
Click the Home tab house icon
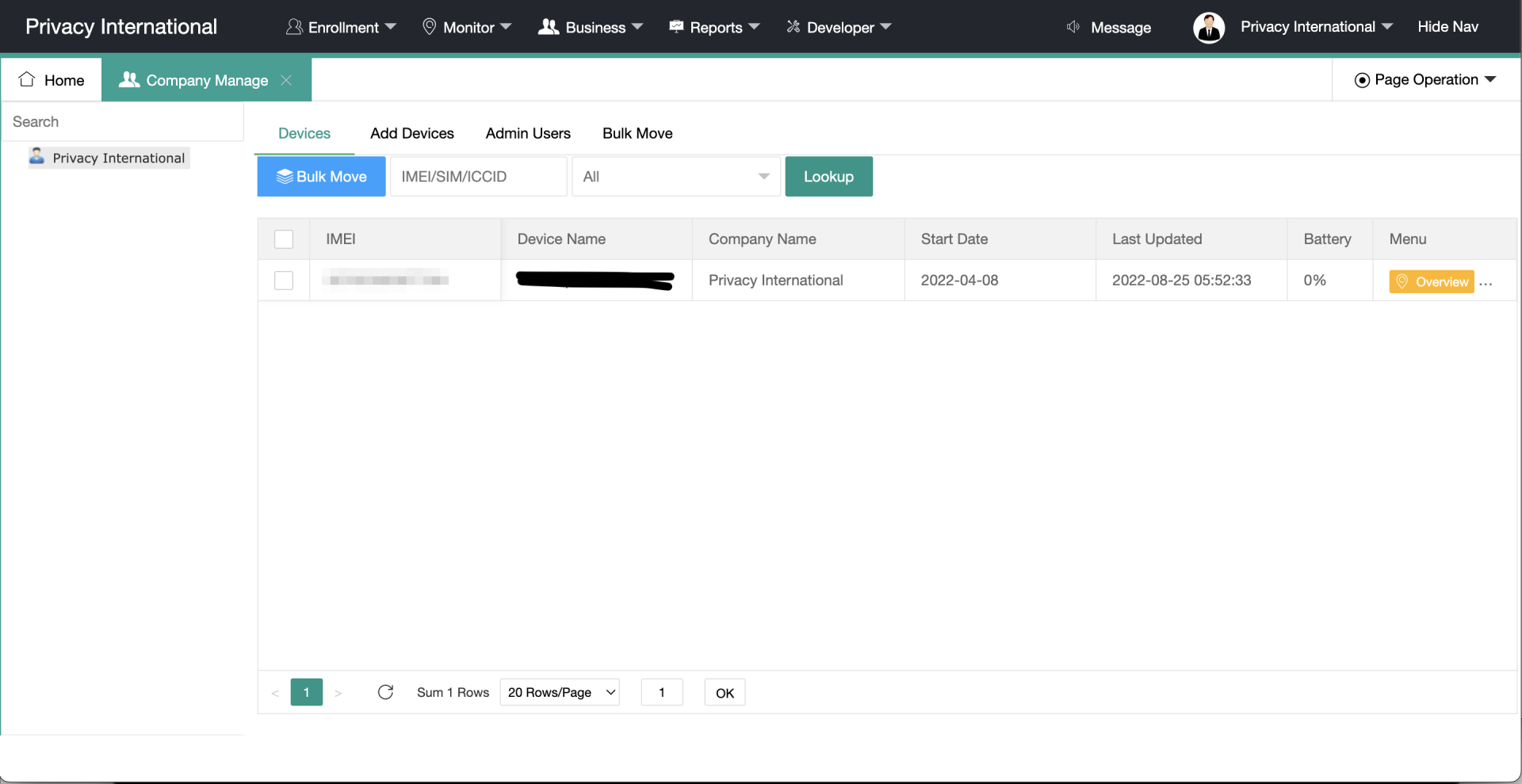(27, 79)
